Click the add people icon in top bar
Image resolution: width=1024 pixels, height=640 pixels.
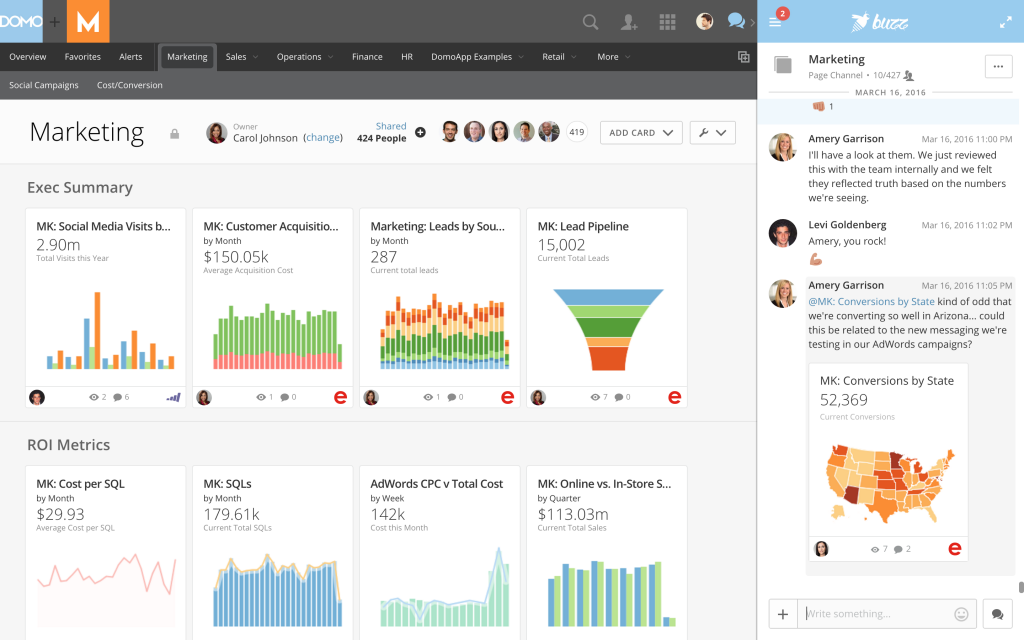click(x=629, y=21)
